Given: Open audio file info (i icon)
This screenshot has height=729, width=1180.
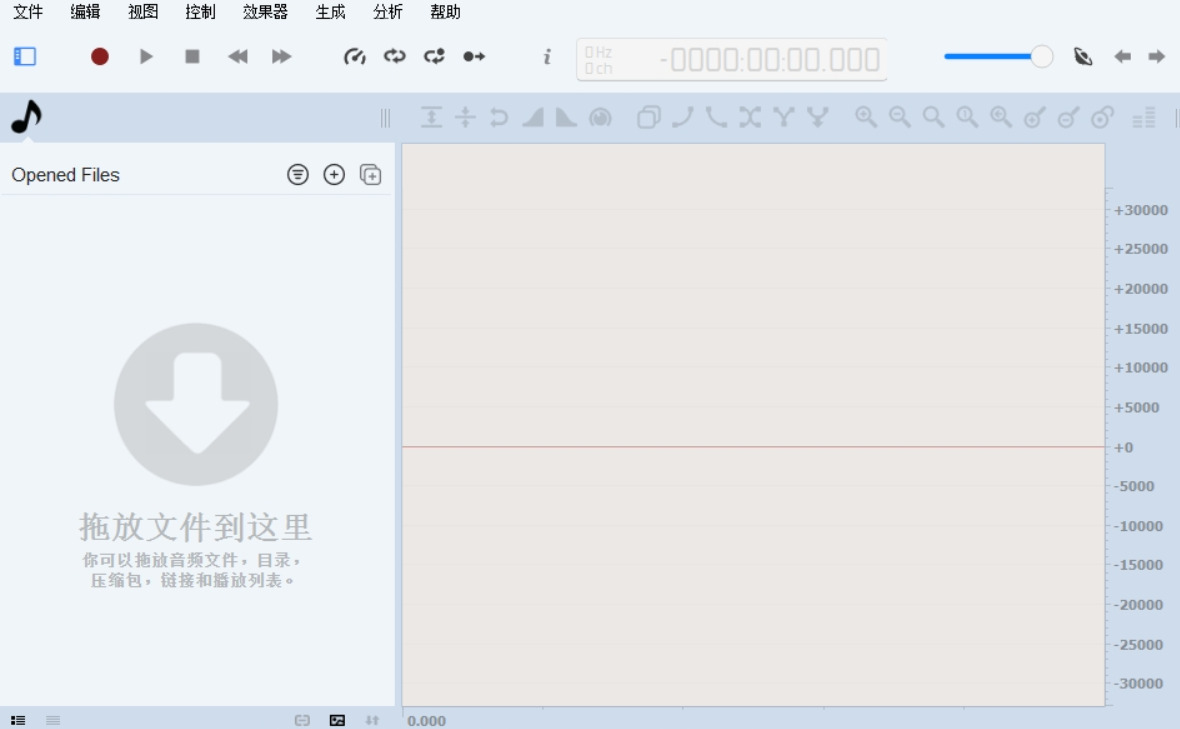Looking at the screenshot, I should (547, 56).
